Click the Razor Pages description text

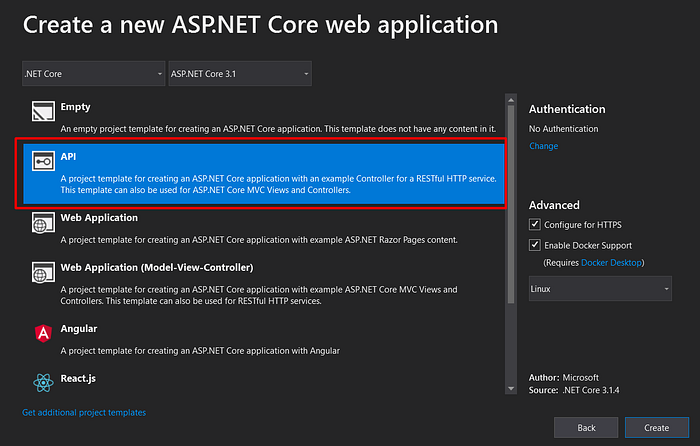point(259,240)
